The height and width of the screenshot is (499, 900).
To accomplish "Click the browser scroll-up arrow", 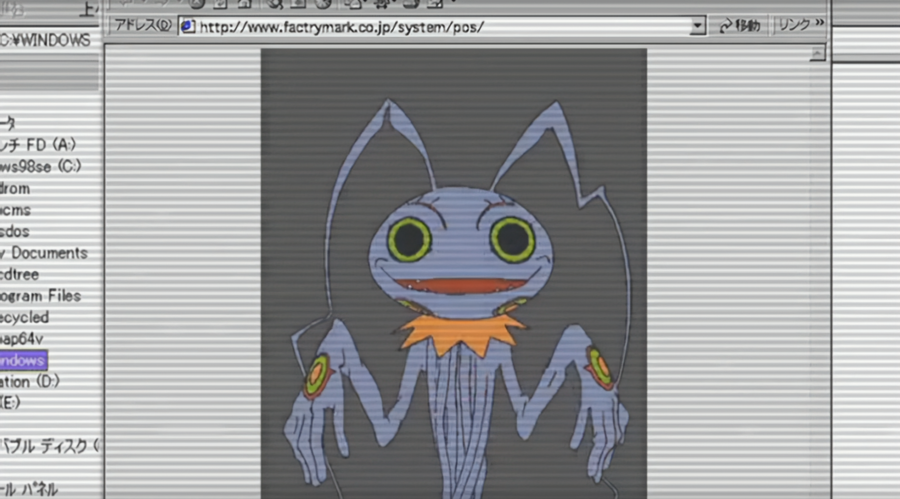I will (817, 53).
